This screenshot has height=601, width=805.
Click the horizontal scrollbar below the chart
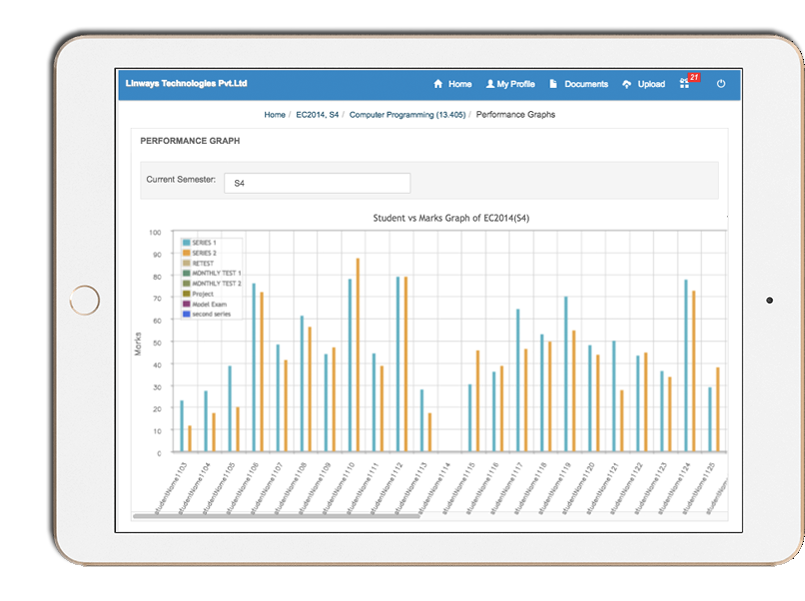click(x=276, y=516)
